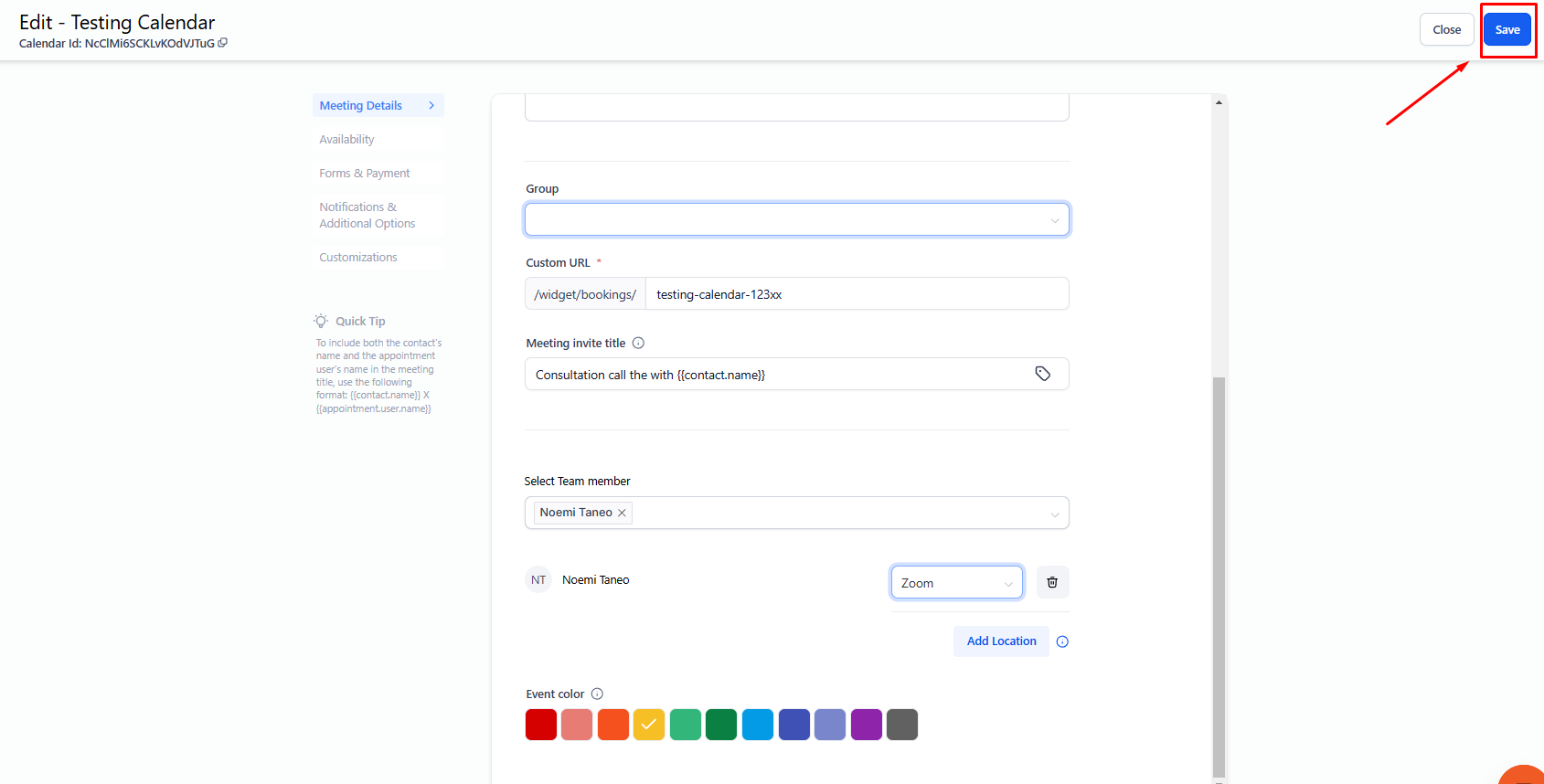Delete Noemi Taneo with trash icon
The width and height of the screenshot is (1544, 784).
click(x=1052, y=582)
